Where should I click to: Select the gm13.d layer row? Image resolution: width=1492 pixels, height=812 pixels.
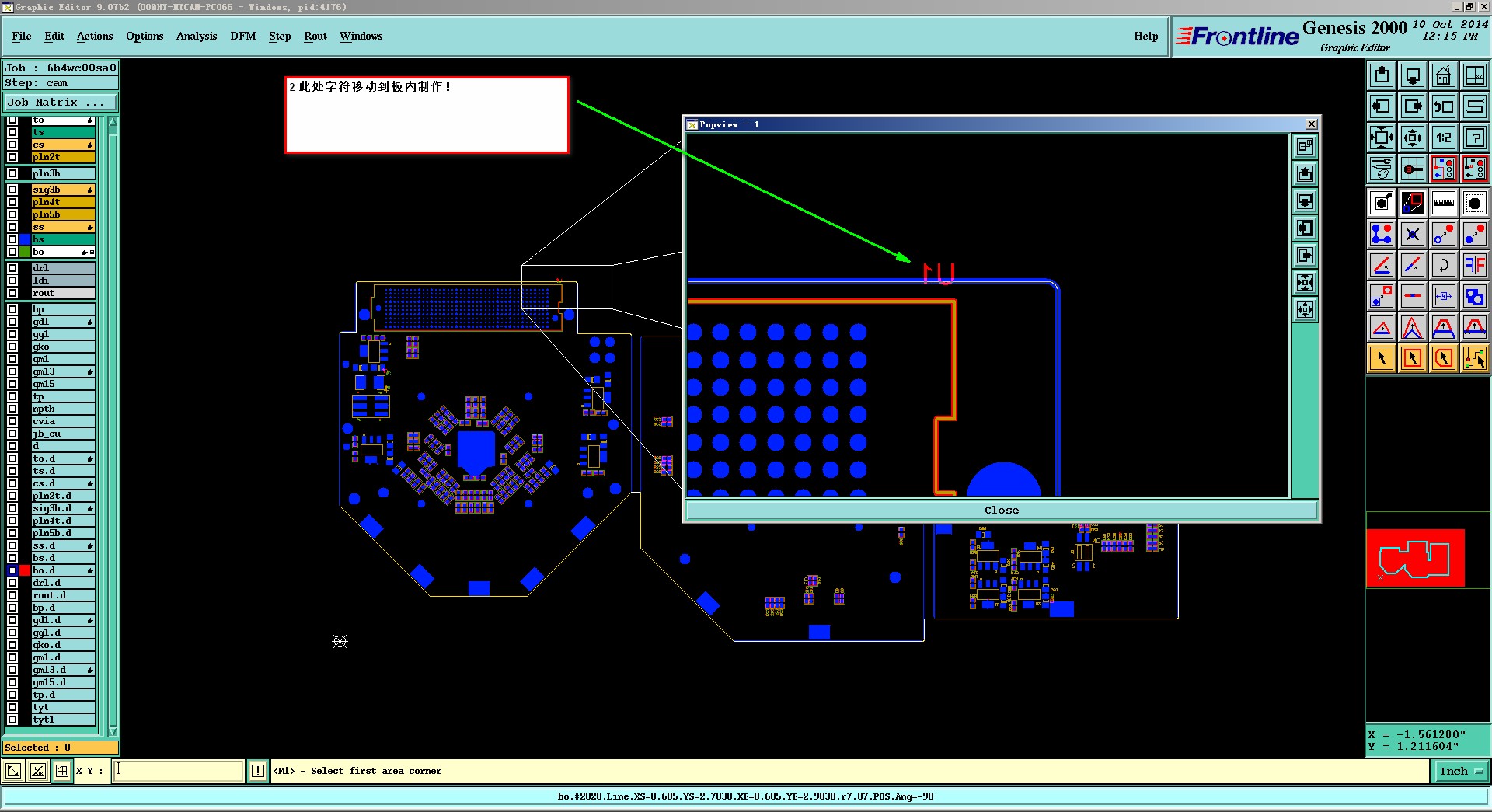point(63,671)
